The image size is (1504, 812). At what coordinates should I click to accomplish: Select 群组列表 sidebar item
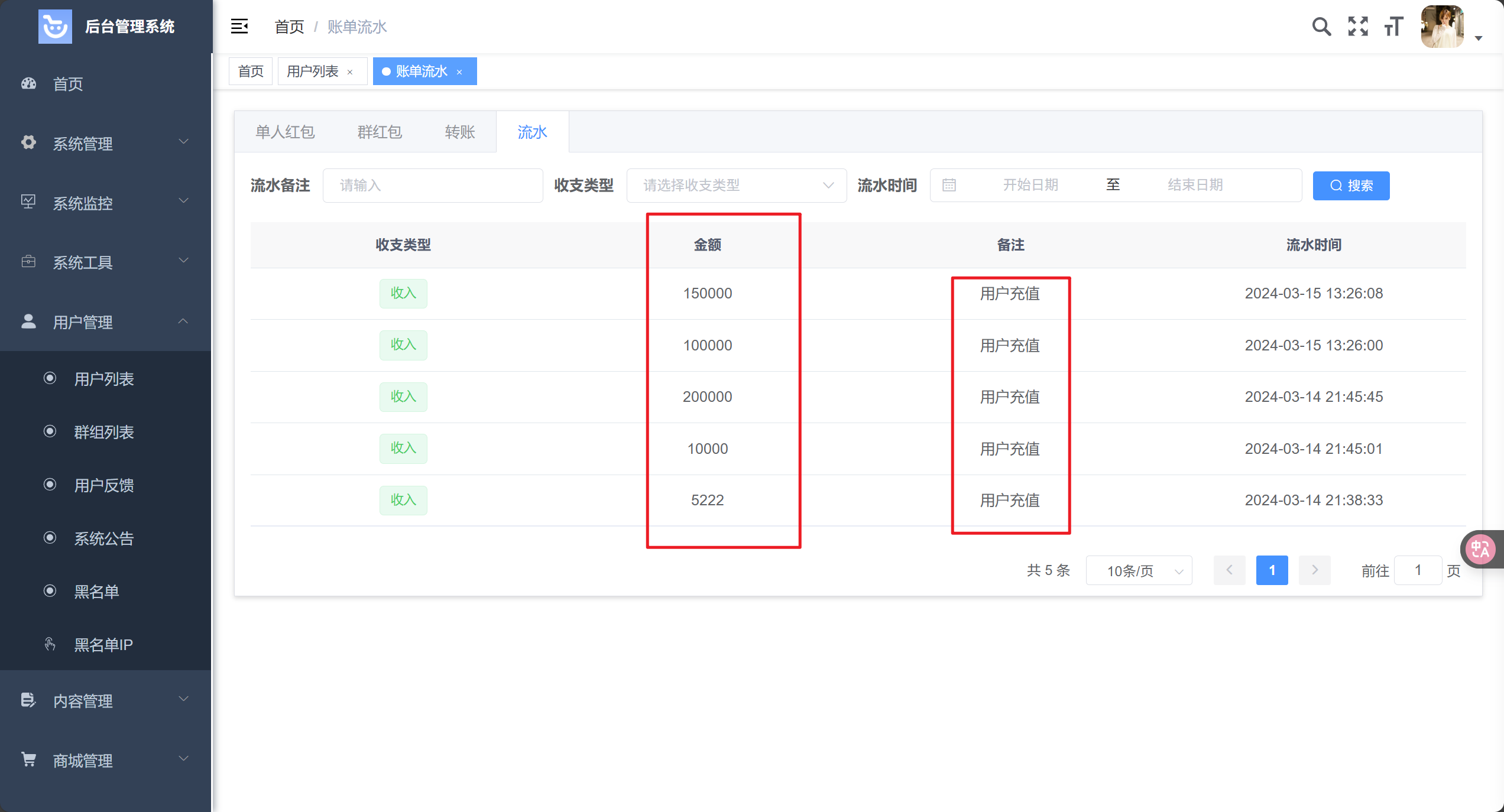coord(104,432)
